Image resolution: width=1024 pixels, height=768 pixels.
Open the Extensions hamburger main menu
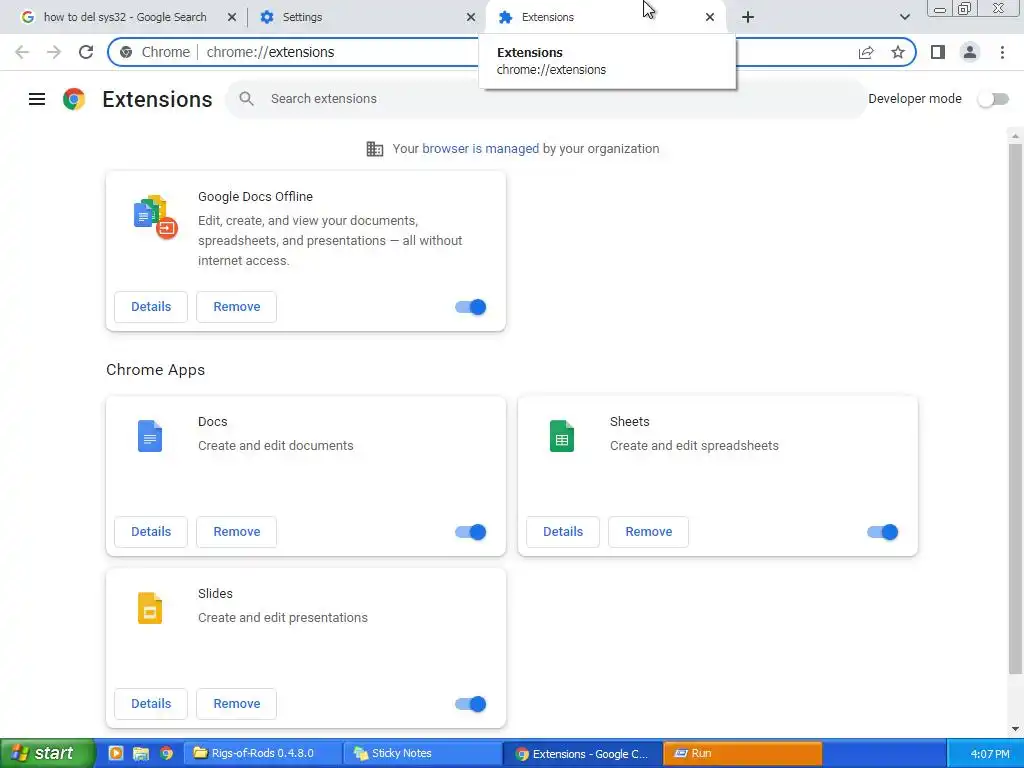[x=37, y=99]
